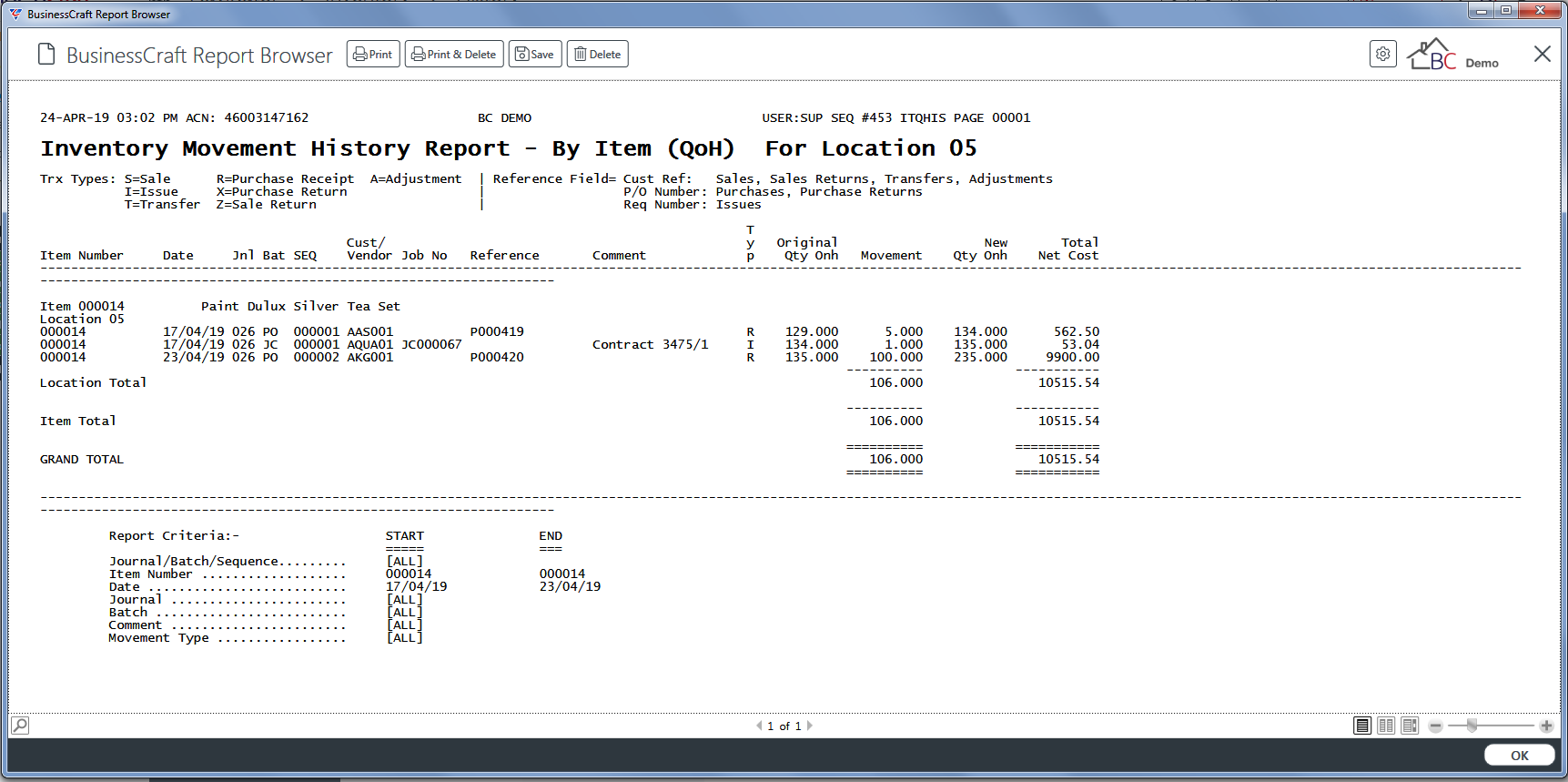Image resolution: width=1568 pixels, height=782 pixels.
Task: Click vendor AQUA01
Action: [x=370, y=344]
